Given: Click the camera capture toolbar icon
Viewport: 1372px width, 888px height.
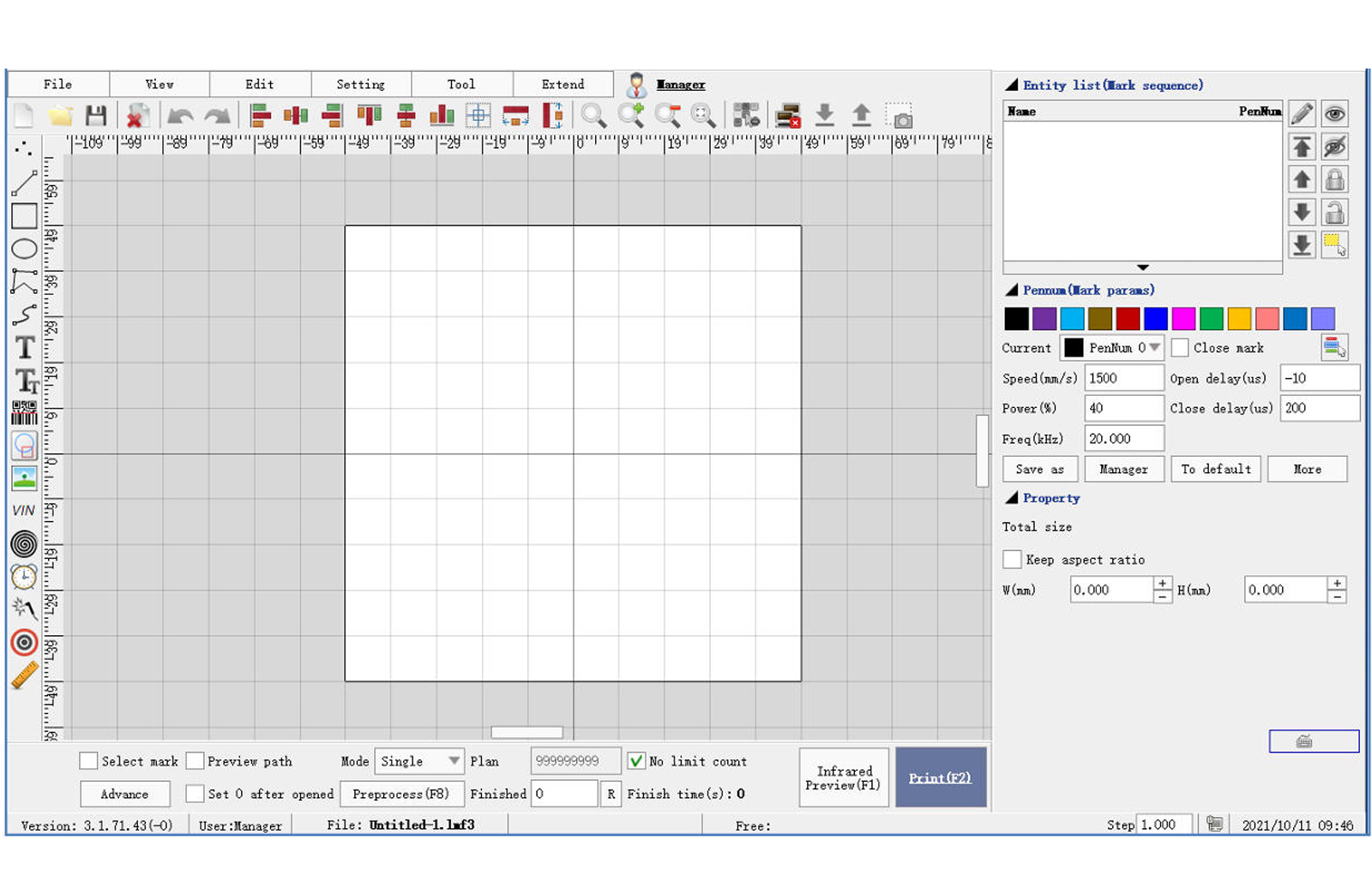Looking at the screenshot, I should [x=900, y=117].
